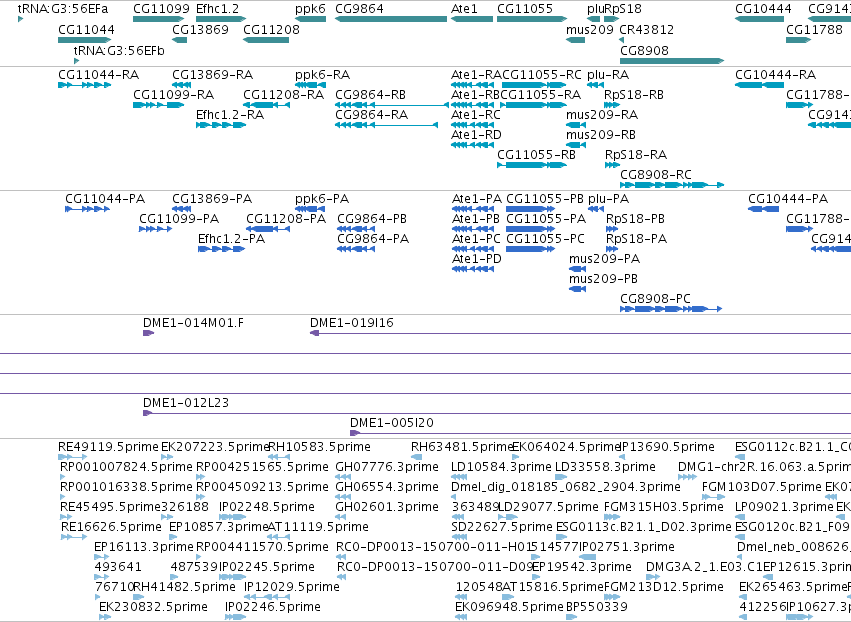Click the CG10444-RA transcript label
Screen dimensions: 851x622
(x=775, y=74)
